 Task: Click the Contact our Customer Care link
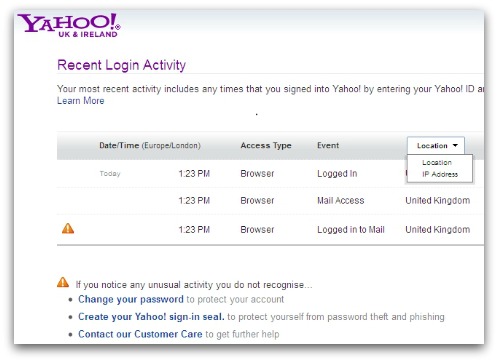coord(140,334)
